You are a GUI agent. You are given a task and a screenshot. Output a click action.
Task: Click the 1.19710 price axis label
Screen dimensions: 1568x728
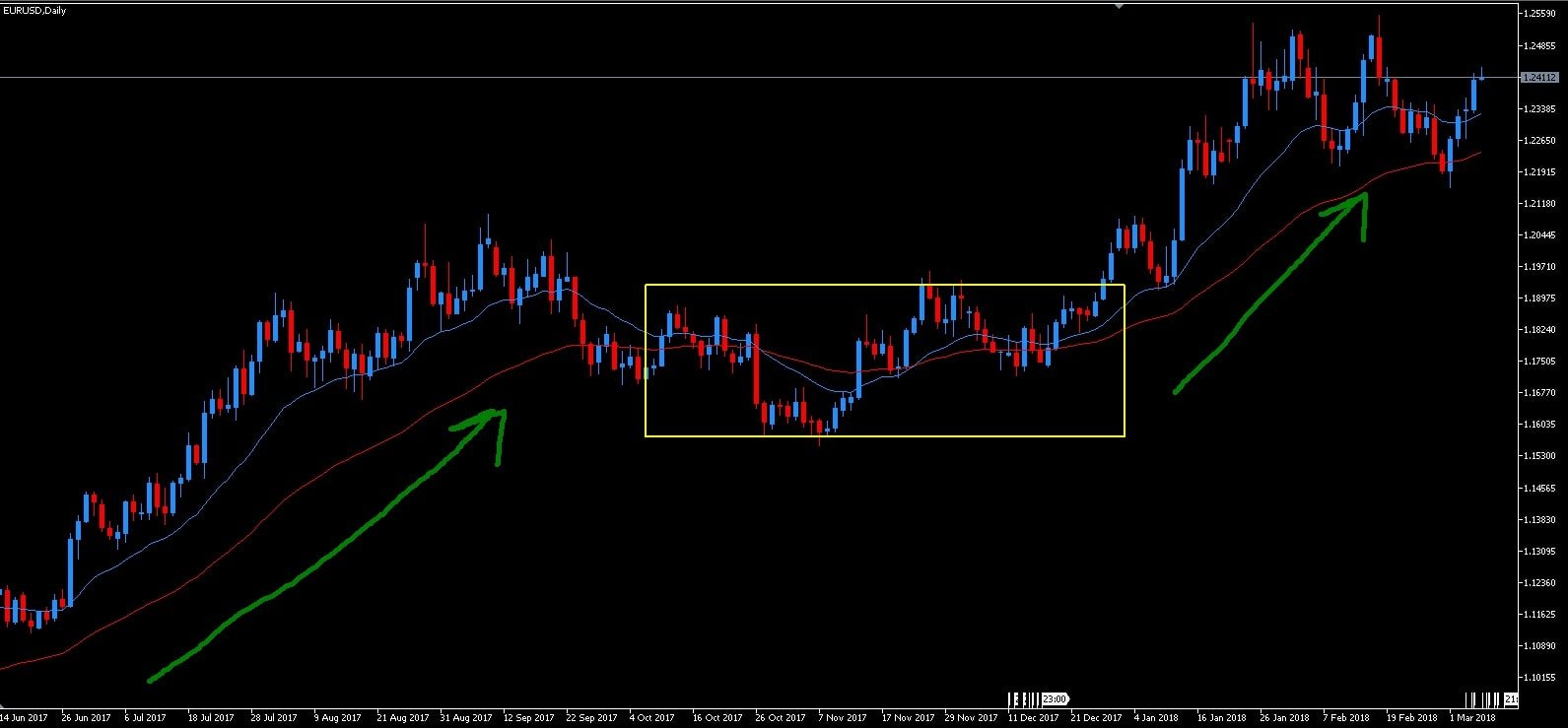point(1539,266)
